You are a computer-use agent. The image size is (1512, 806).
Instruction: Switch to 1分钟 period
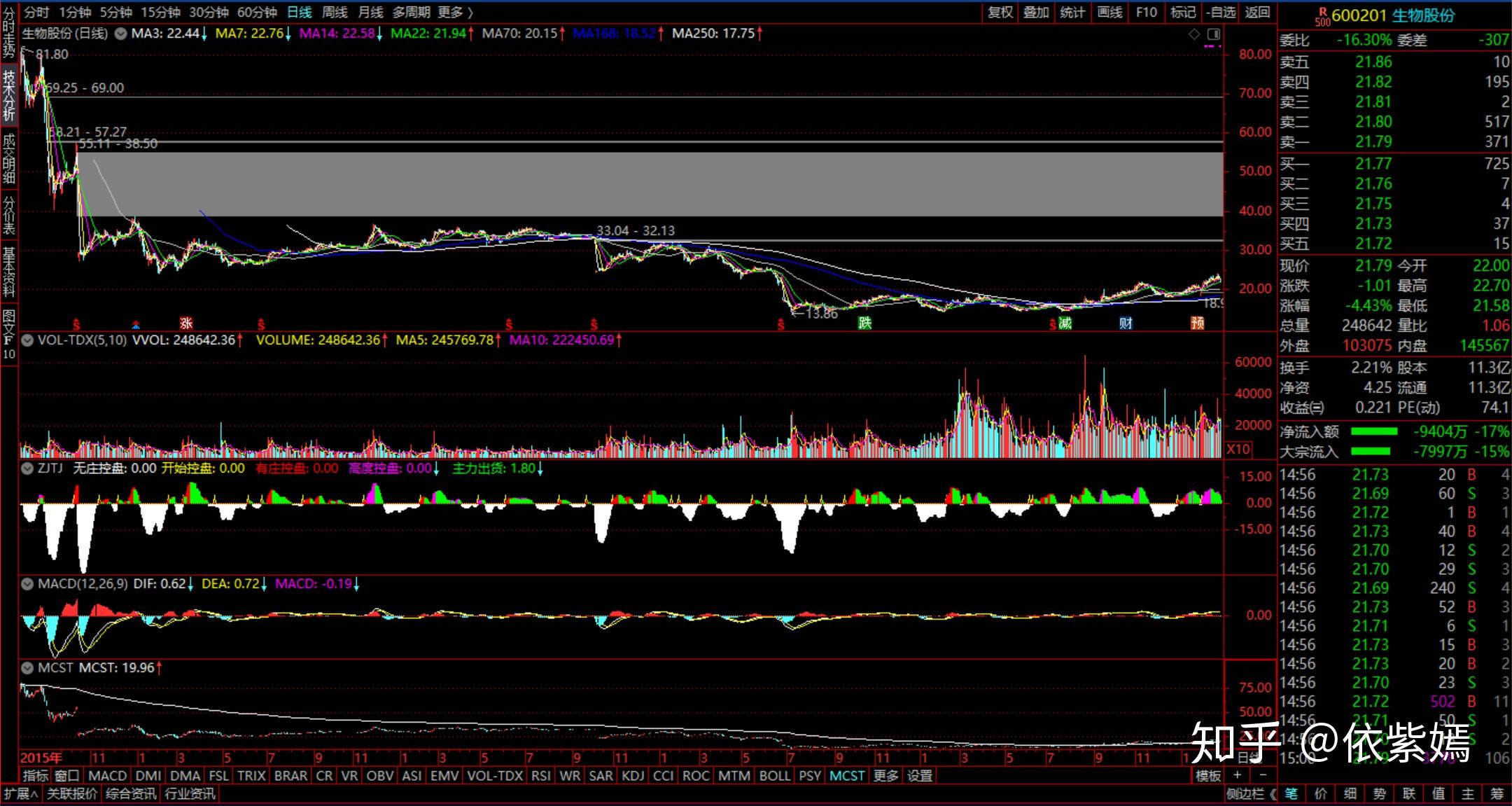click(x=75, y=13)
